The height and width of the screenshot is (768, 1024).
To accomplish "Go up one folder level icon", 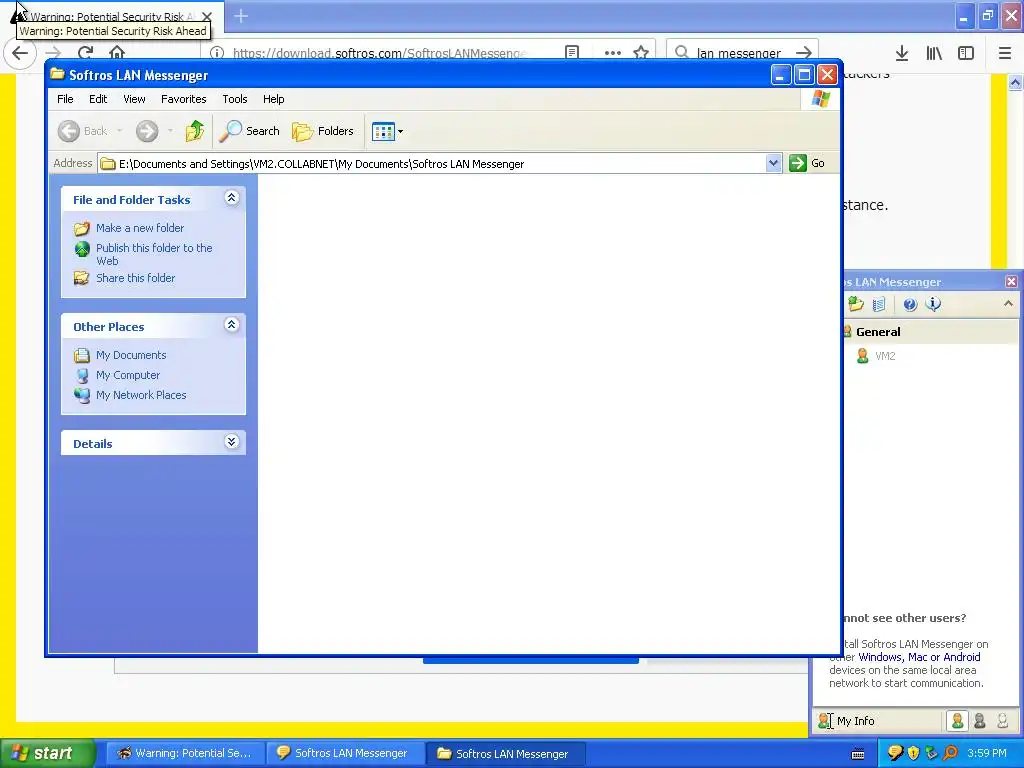I will coord(194,131).
